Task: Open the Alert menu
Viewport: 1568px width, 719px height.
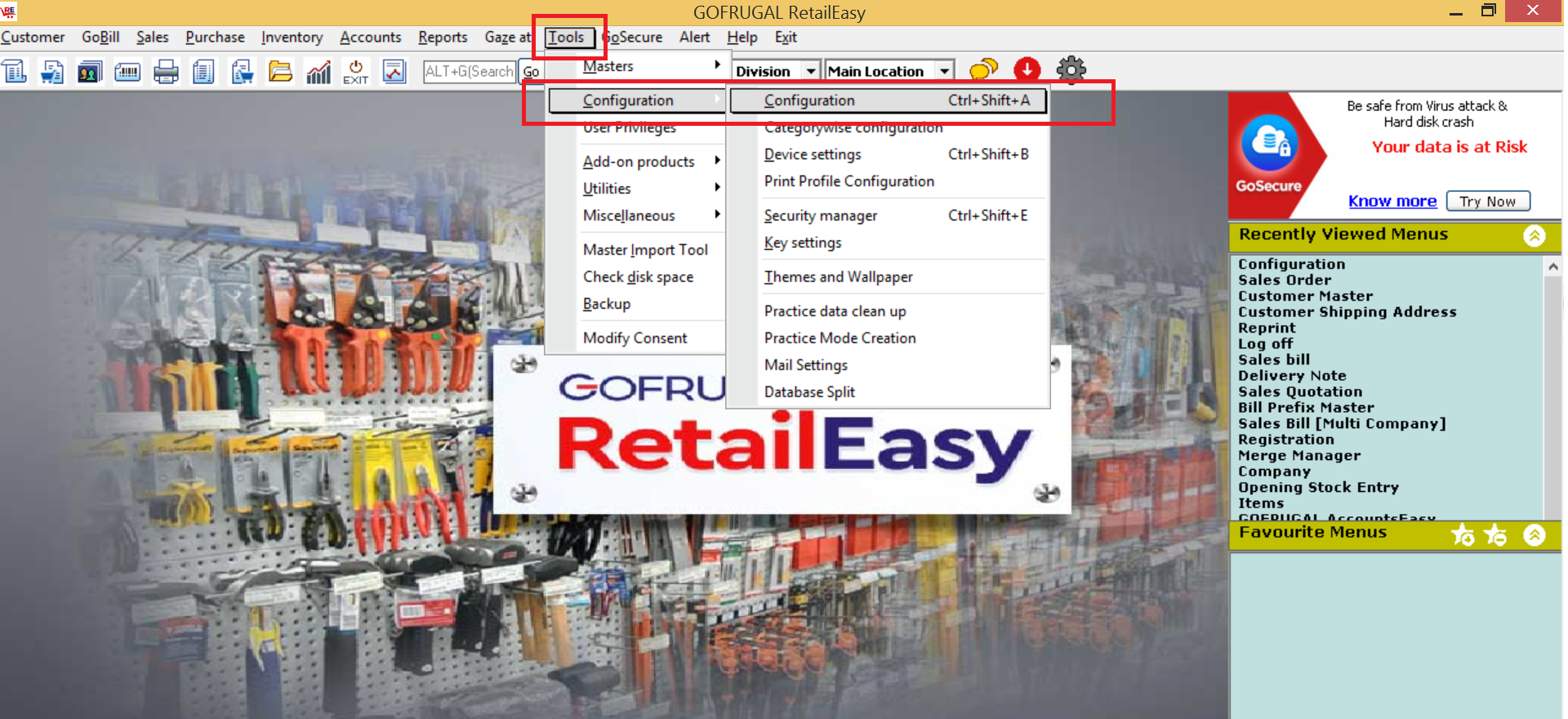Action: [x=694, y=37]
